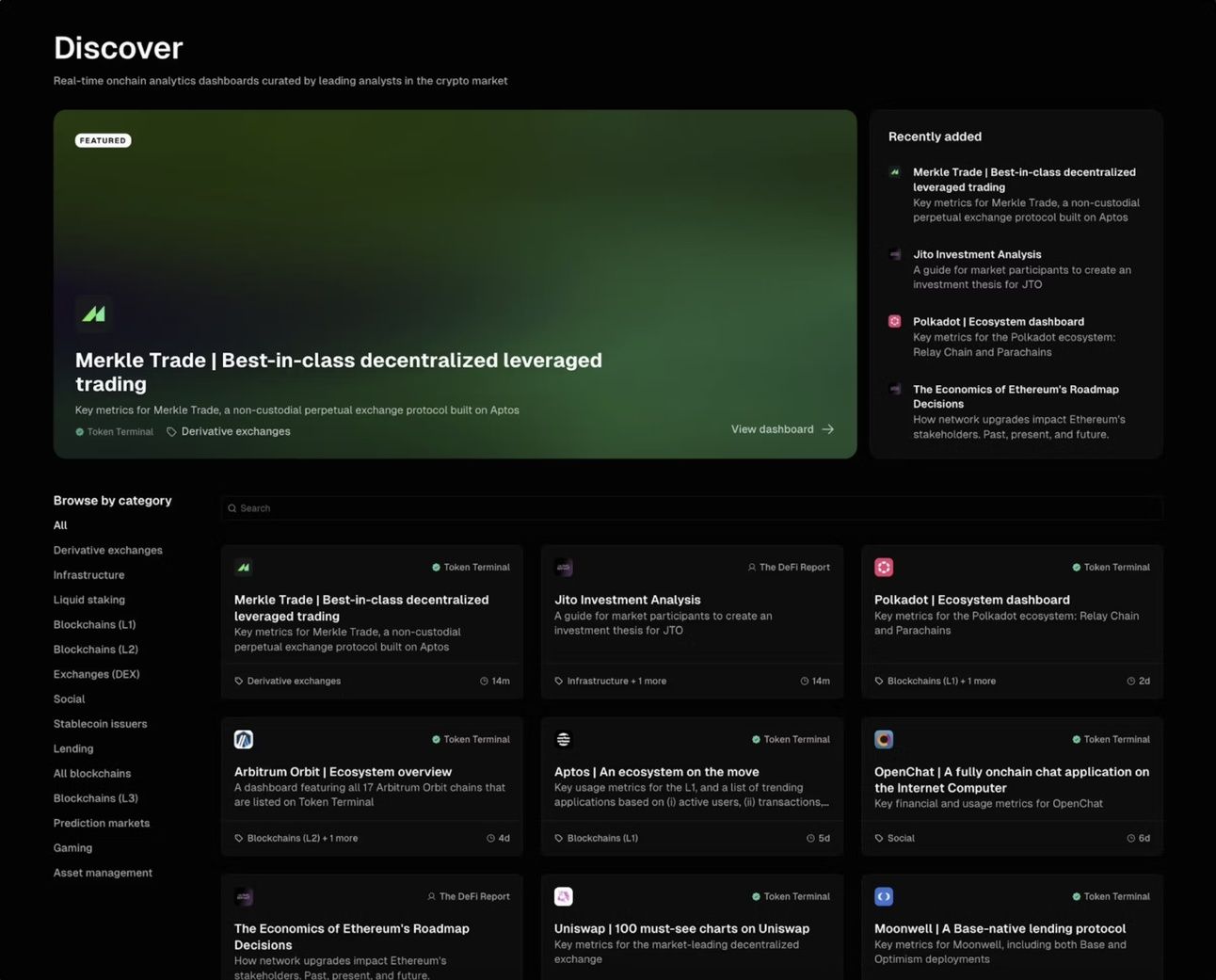Click The DeFi Report author on Ethereum Roadmap card
Screen dimensions: 1216x980
469,897
